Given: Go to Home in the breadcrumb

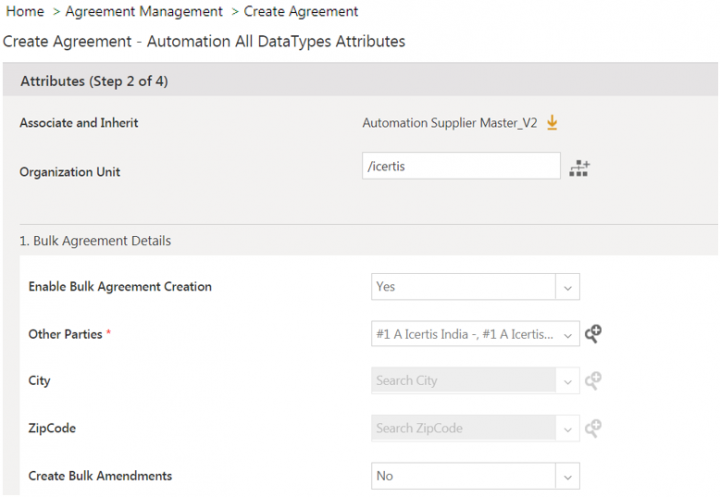Looking at the screenshot, I should (x=24, y=12).
